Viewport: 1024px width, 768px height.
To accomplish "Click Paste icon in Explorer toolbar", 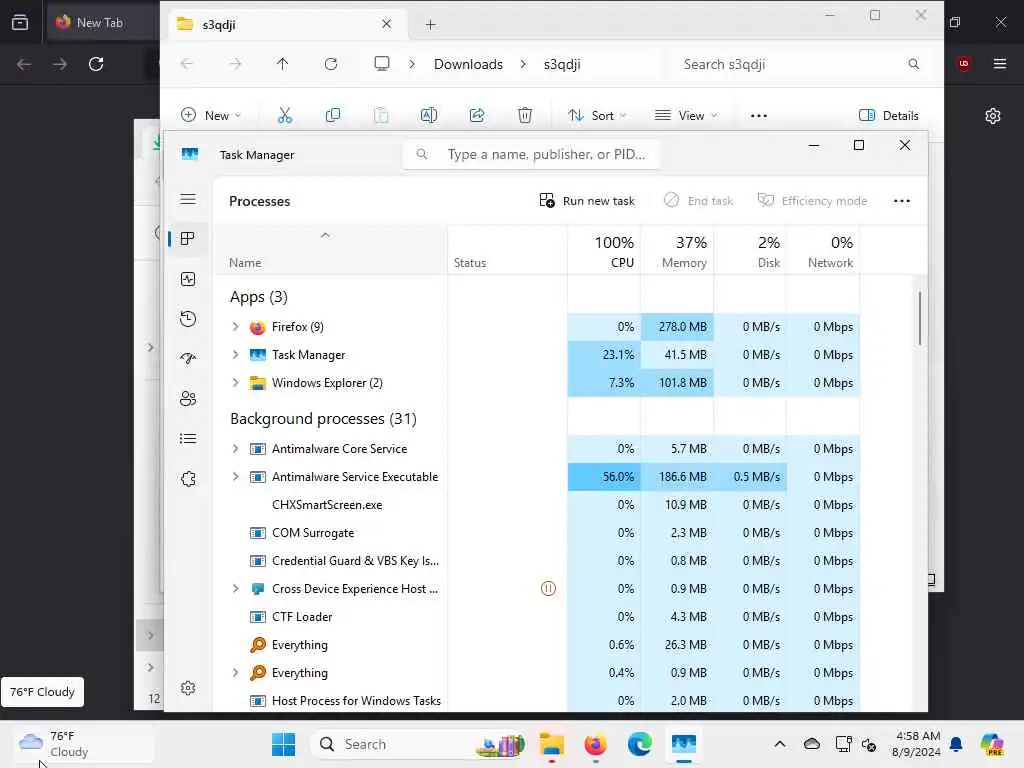I will [x=381, y=116].
